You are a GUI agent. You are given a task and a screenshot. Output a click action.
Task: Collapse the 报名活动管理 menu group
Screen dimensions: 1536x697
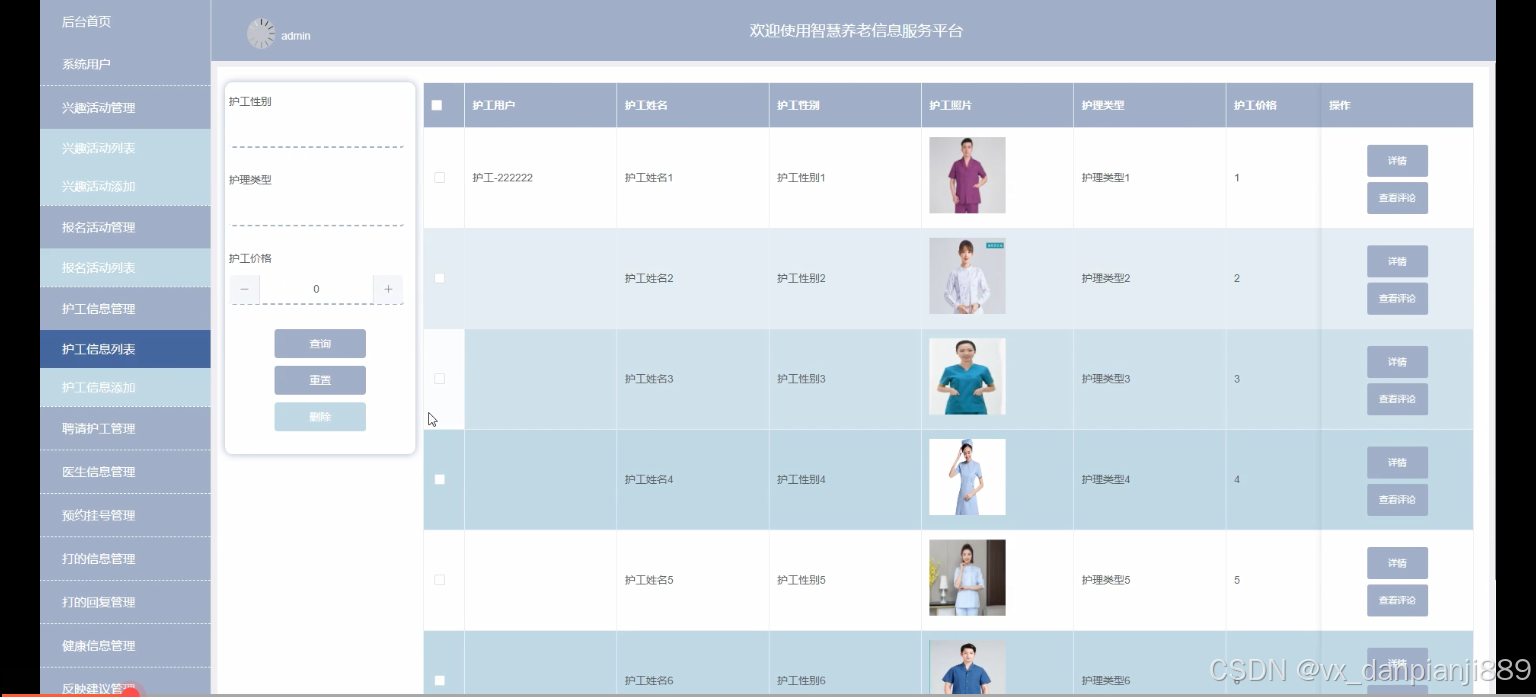tap(125, 227)
